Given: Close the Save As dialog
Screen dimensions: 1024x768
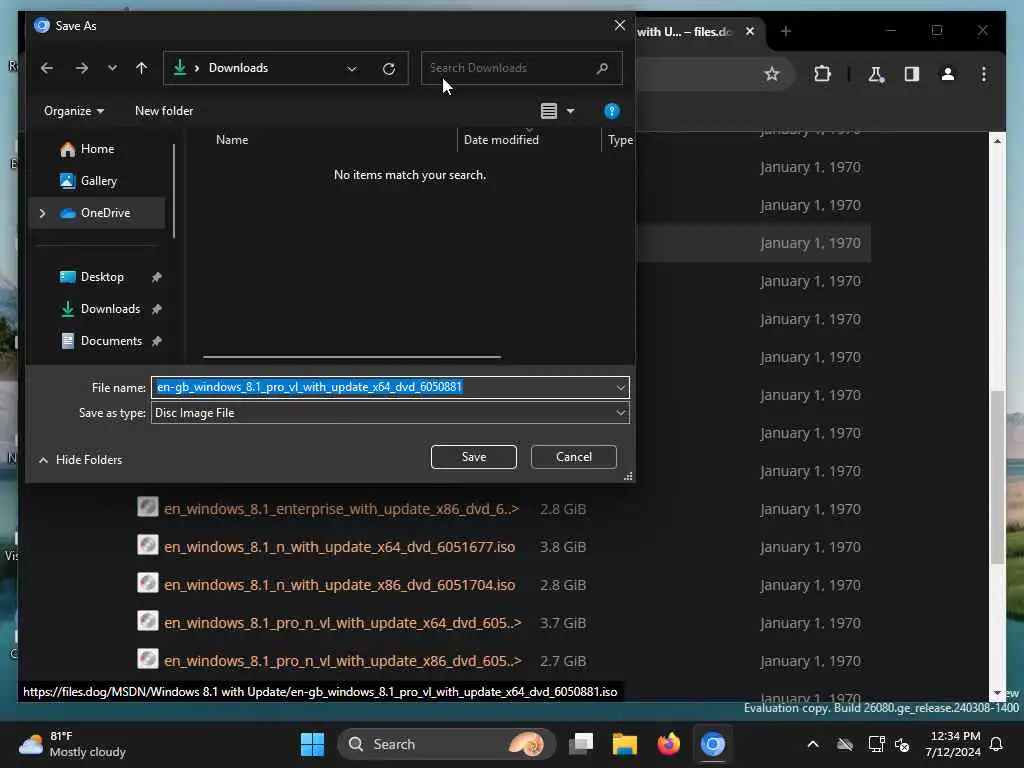Looking at the screenshot, I should point(620,25).
